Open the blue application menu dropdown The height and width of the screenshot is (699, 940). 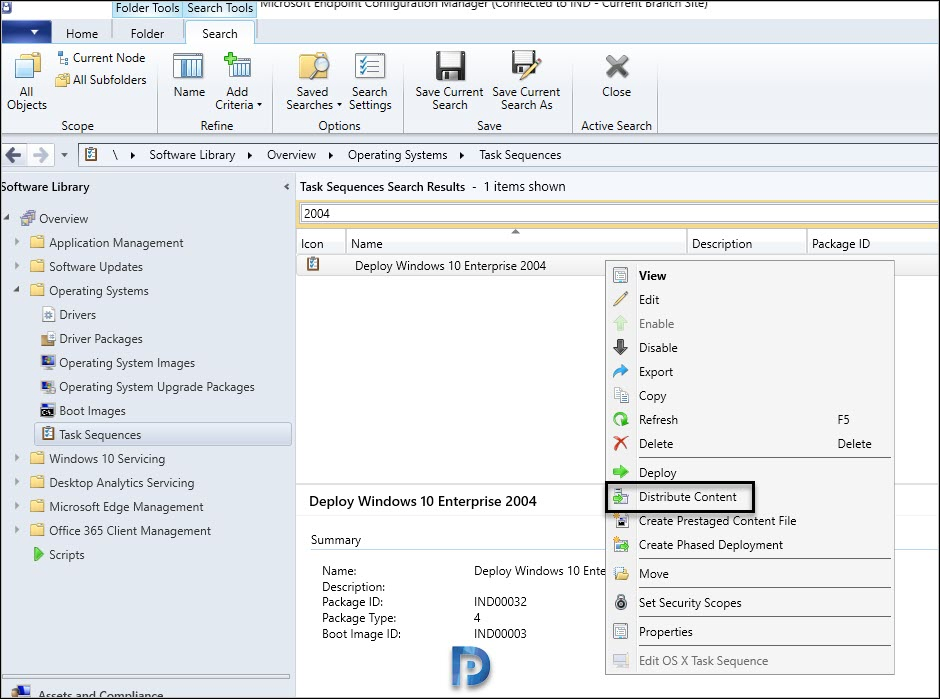26,32
